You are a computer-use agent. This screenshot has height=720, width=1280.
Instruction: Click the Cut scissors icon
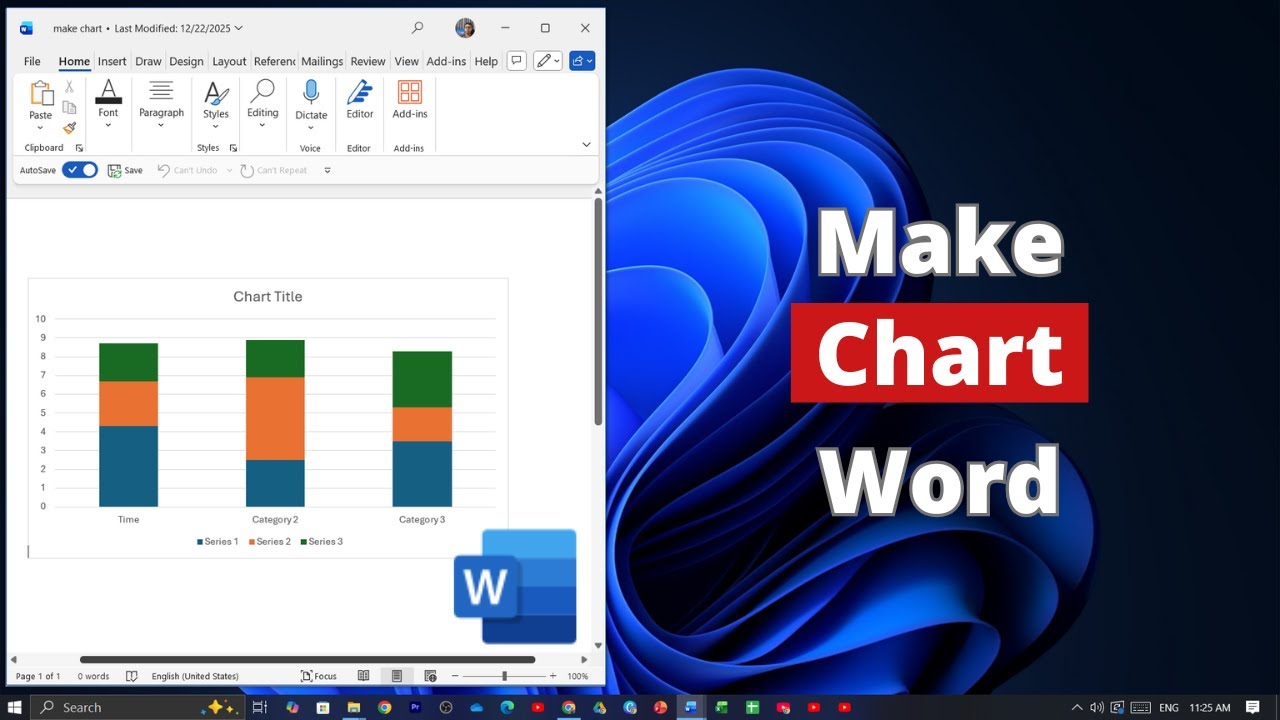tap(69, 87)
